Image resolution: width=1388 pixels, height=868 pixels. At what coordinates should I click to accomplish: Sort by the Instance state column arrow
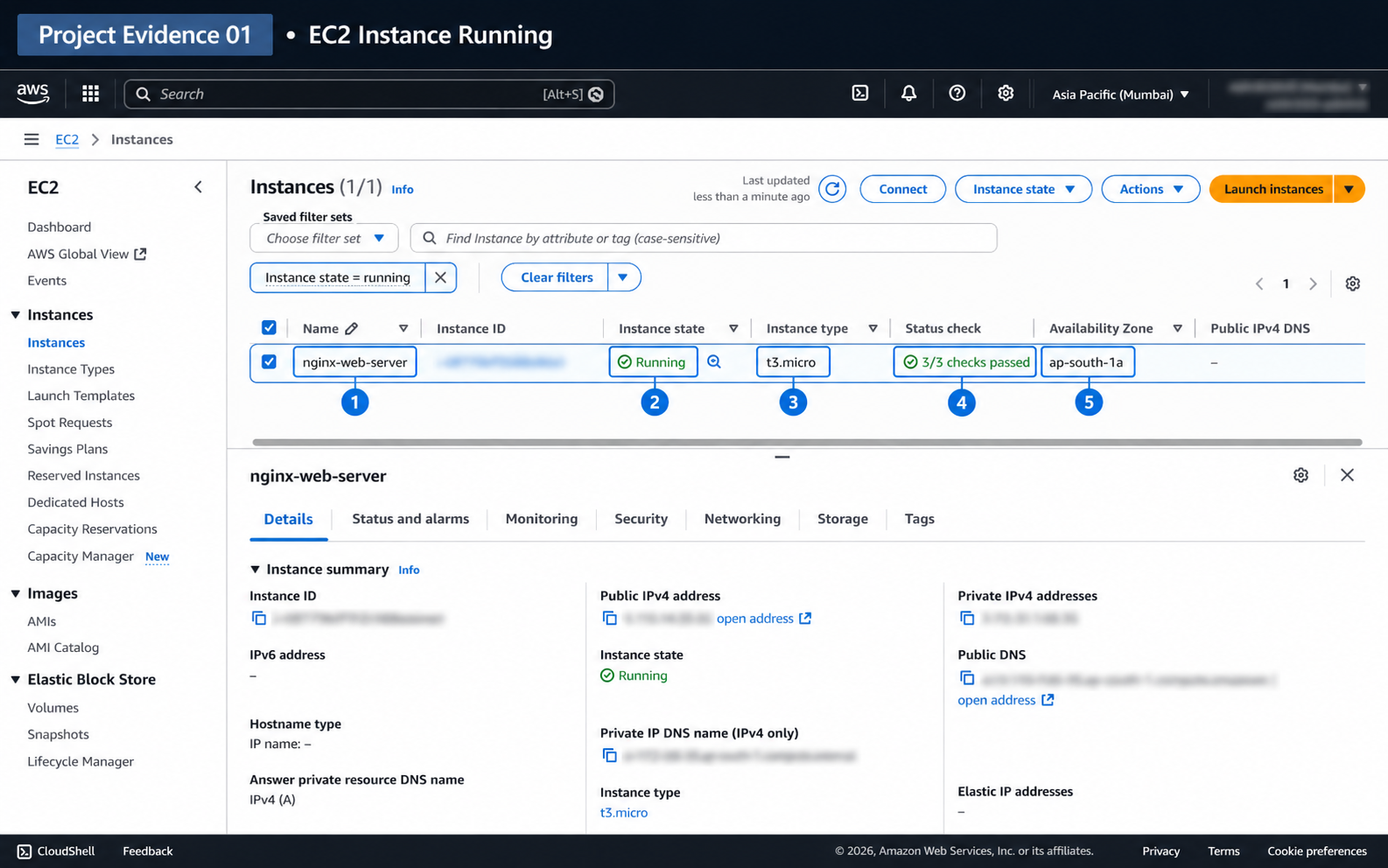tap(733, 328)
